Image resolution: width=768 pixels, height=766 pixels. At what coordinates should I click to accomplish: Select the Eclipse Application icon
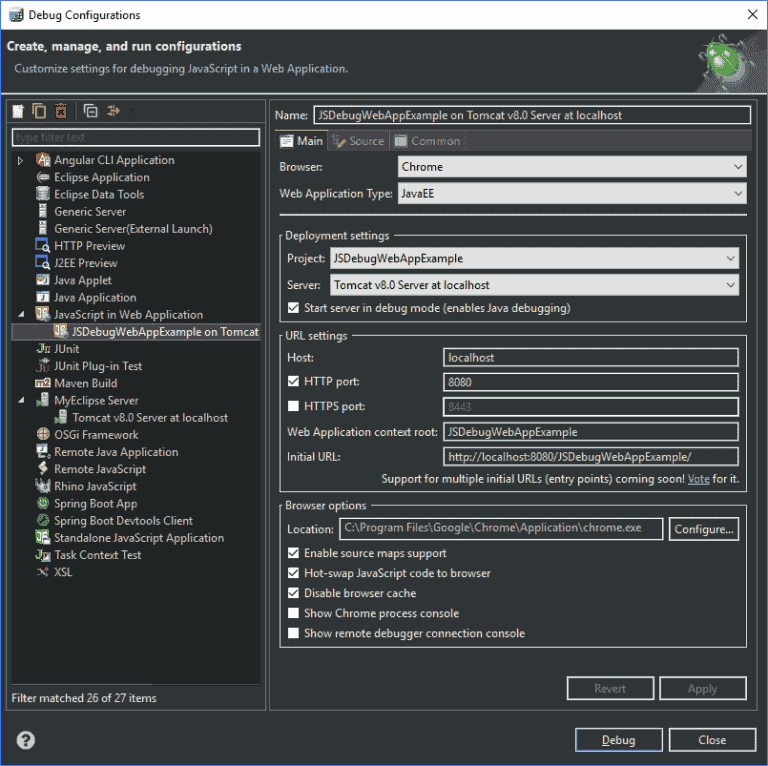(x=43, y=177)
